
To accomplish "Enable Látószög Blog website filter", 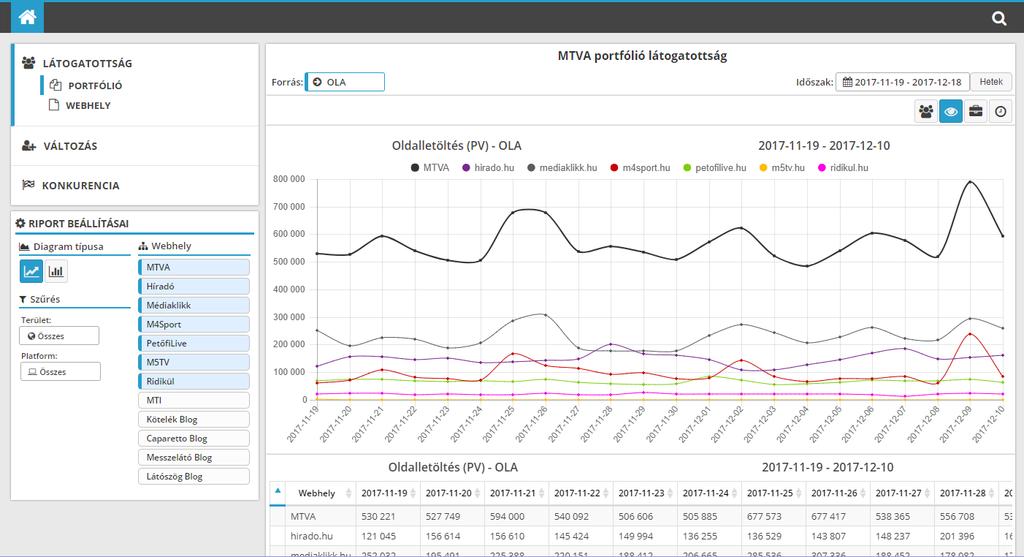I will coord(194,476).
